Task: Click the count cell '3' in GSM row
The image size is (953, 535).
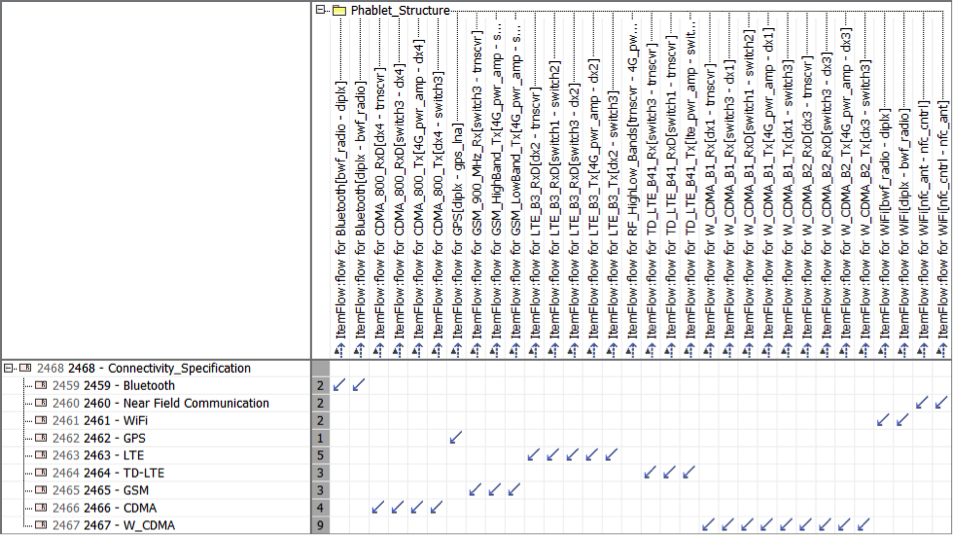Action: [x=320, y=490]
